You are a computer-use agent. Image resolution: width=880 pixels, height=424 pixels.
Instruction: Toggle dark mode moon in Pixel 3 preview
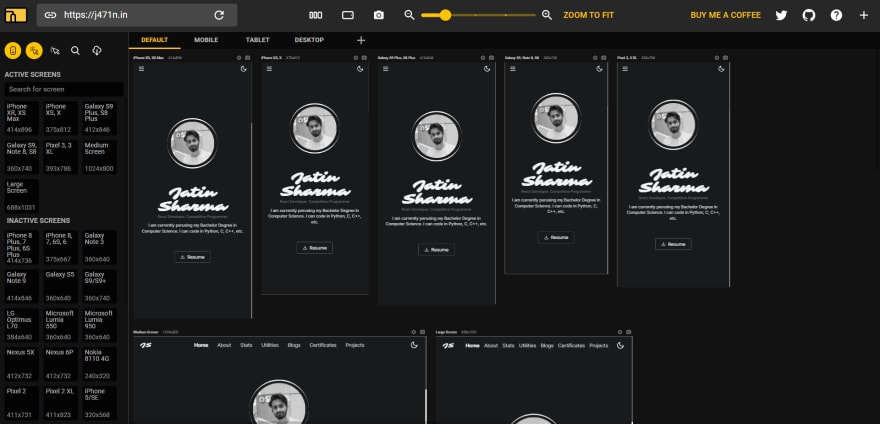pos(721,69)
